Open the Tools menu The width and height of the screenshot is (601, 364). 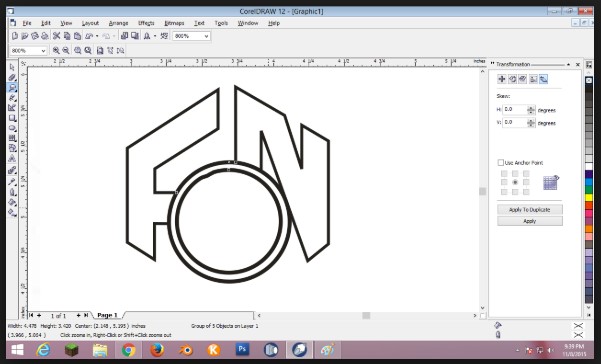pos(221,23)
